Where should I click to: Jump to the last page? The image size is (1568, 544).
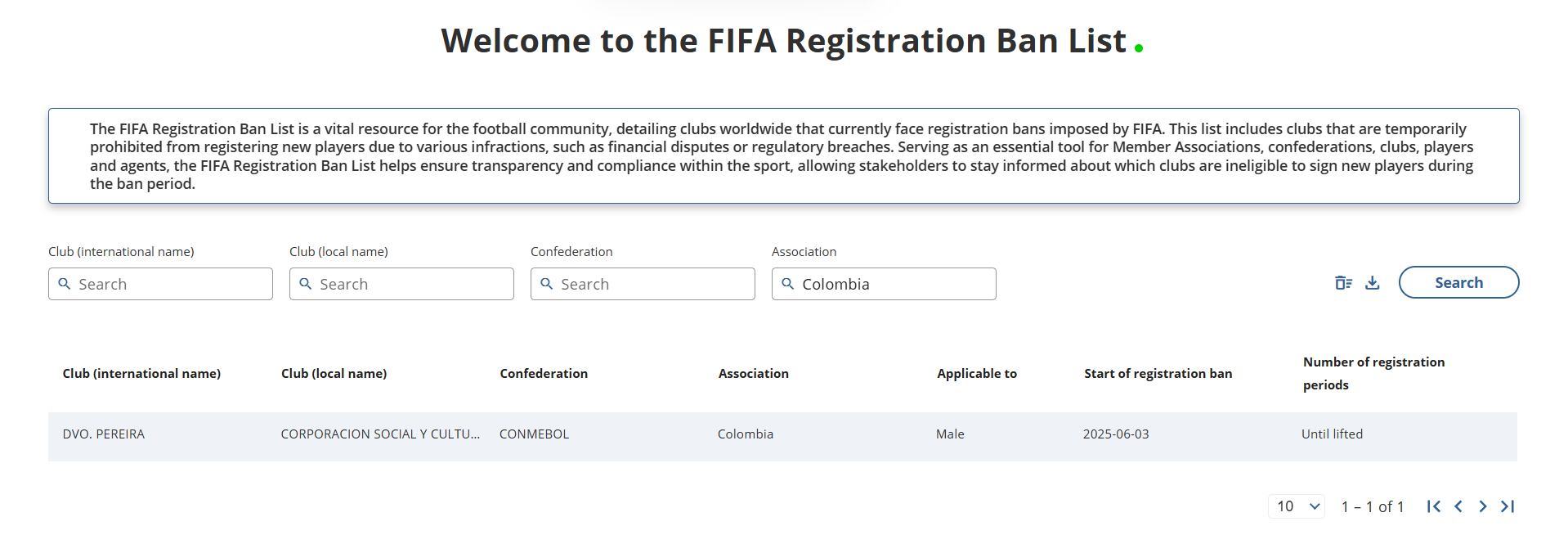point(1507,507)
